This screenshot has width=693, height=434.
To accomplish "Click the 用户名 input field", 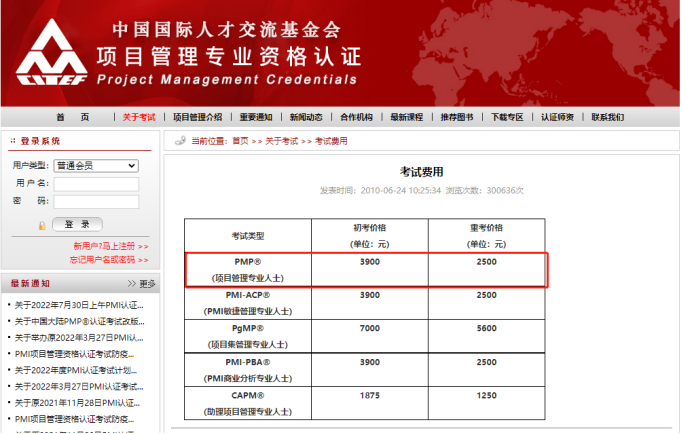I will click(x=96, y=184).
